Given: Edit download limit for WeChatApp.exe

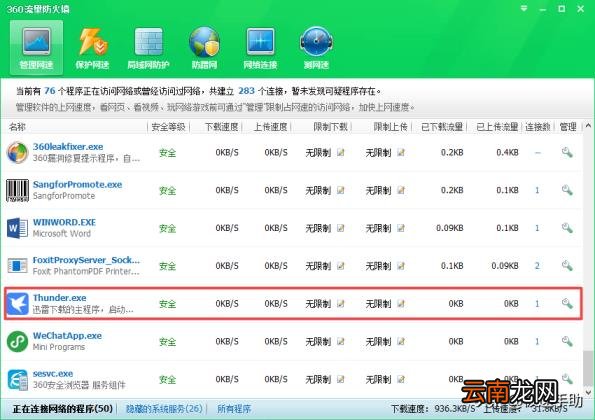Looking at the screenshot, I should coord(341,341).
